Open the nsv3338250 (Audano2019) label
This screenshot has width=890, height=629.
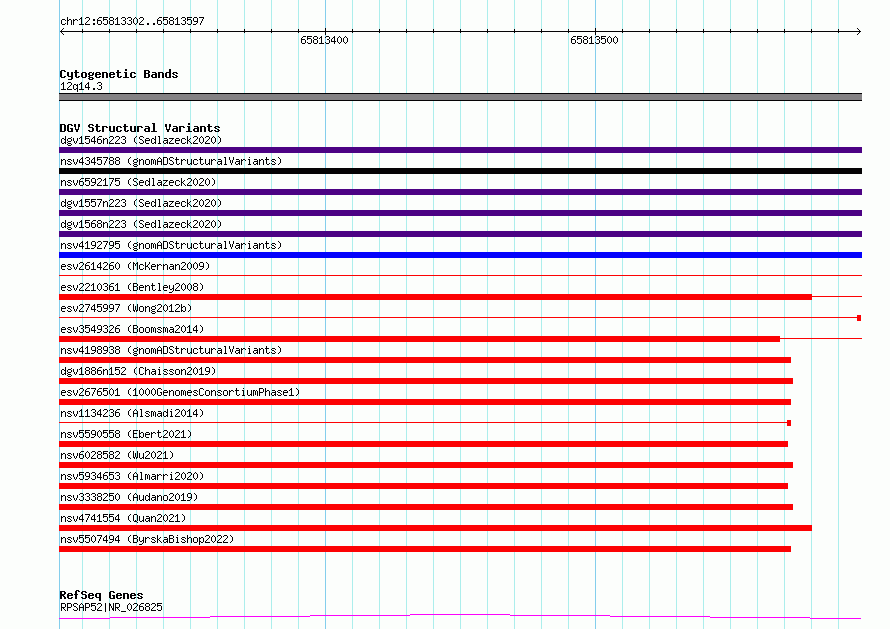click(x=129, y=497)
